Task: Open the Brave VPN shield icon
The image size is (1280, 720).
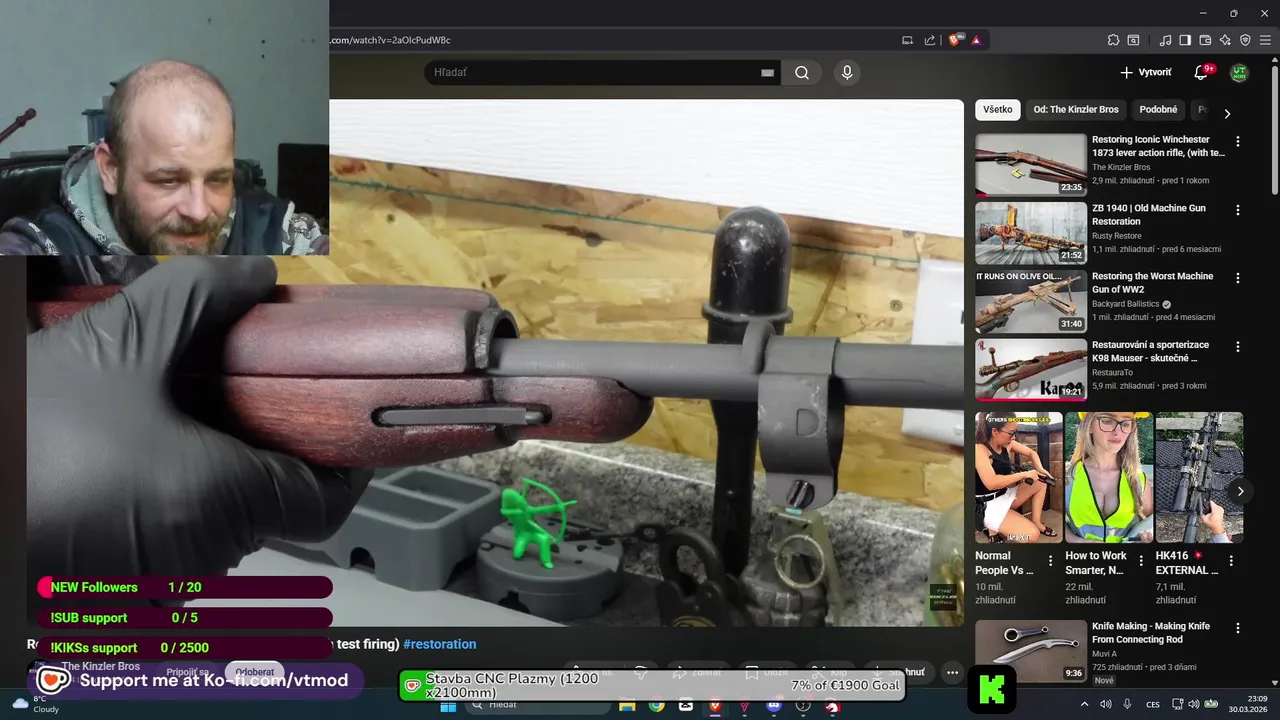Action: pos(1245,40)
